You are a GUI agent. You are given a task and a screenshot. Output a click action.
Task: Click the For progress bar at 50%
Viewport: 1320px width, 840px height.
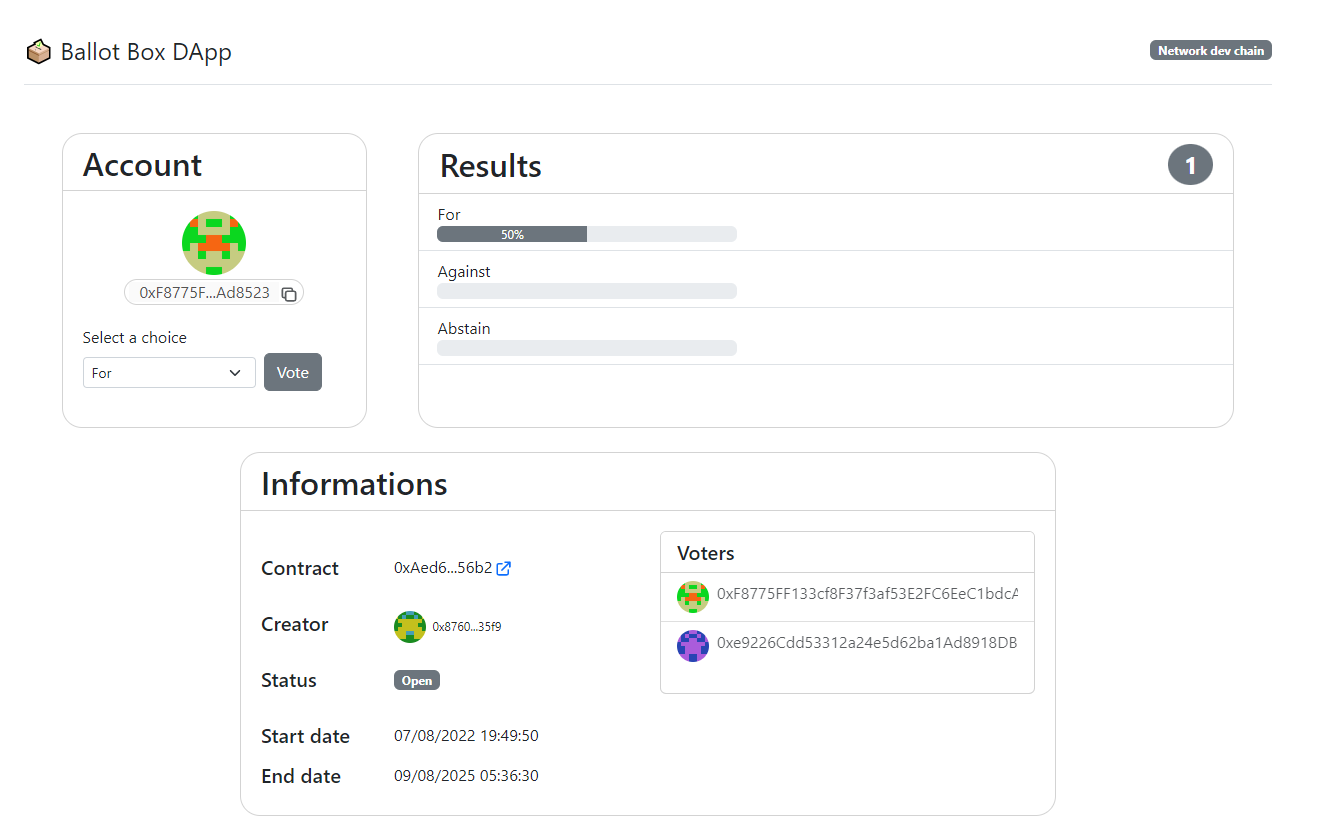click(587, 234)
